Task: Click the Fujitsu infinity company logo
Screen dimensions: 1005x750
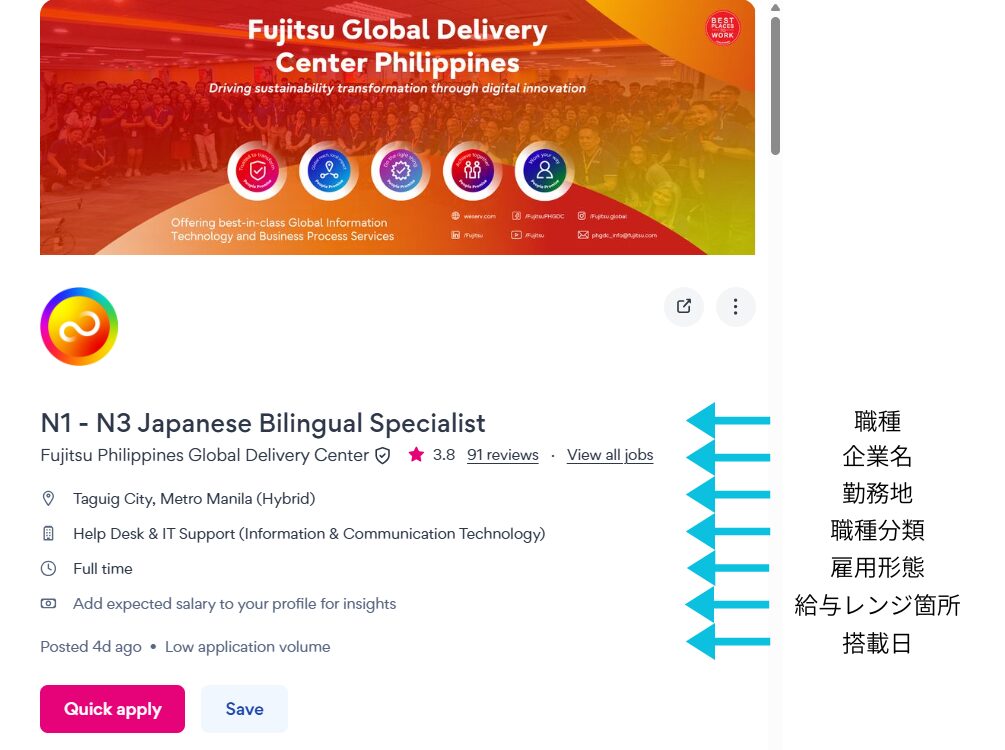Action: pos(79,326)
